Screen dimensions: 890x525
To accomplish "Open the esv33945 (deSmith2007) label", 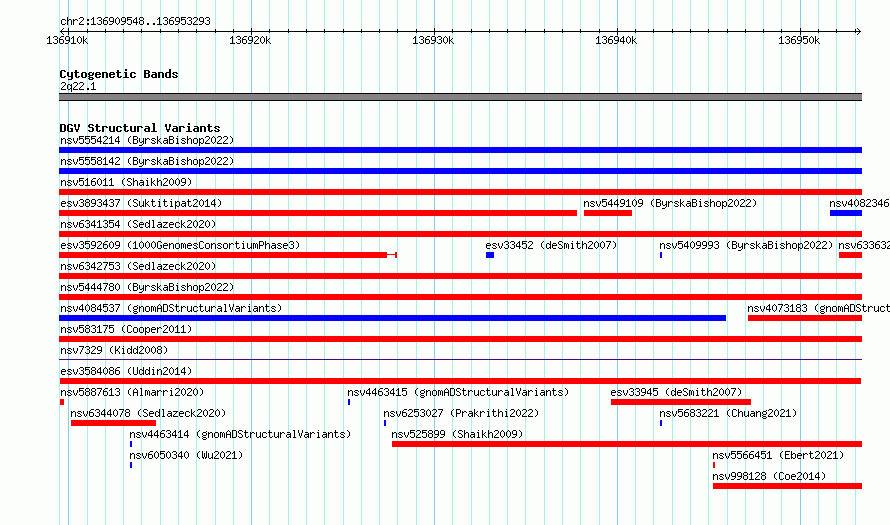I will (x=676, y=392).
